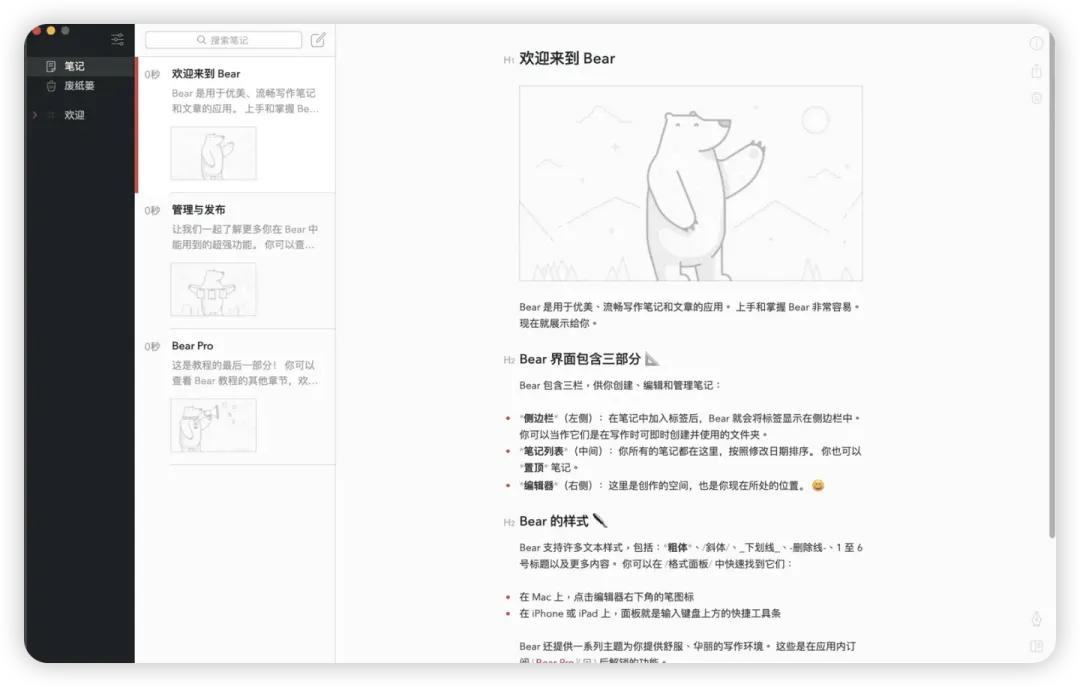Click the large bear illustration in the editor
Screen dimensions: 1080x687
691,183
